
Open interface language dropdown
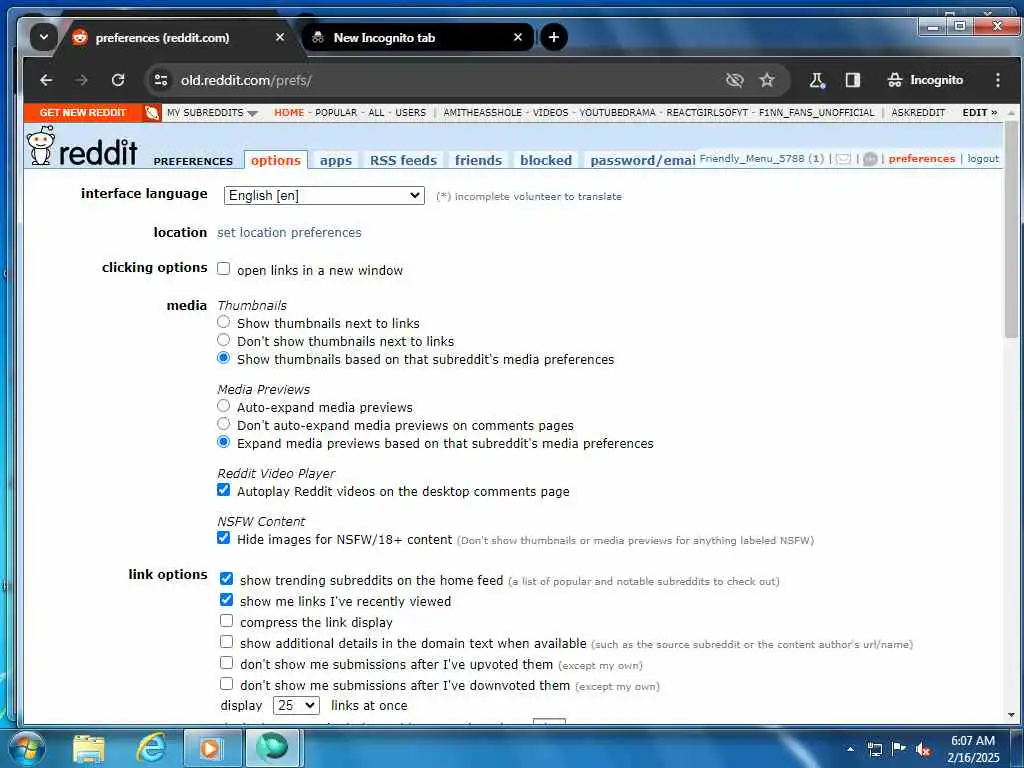[x=324, y=195]
